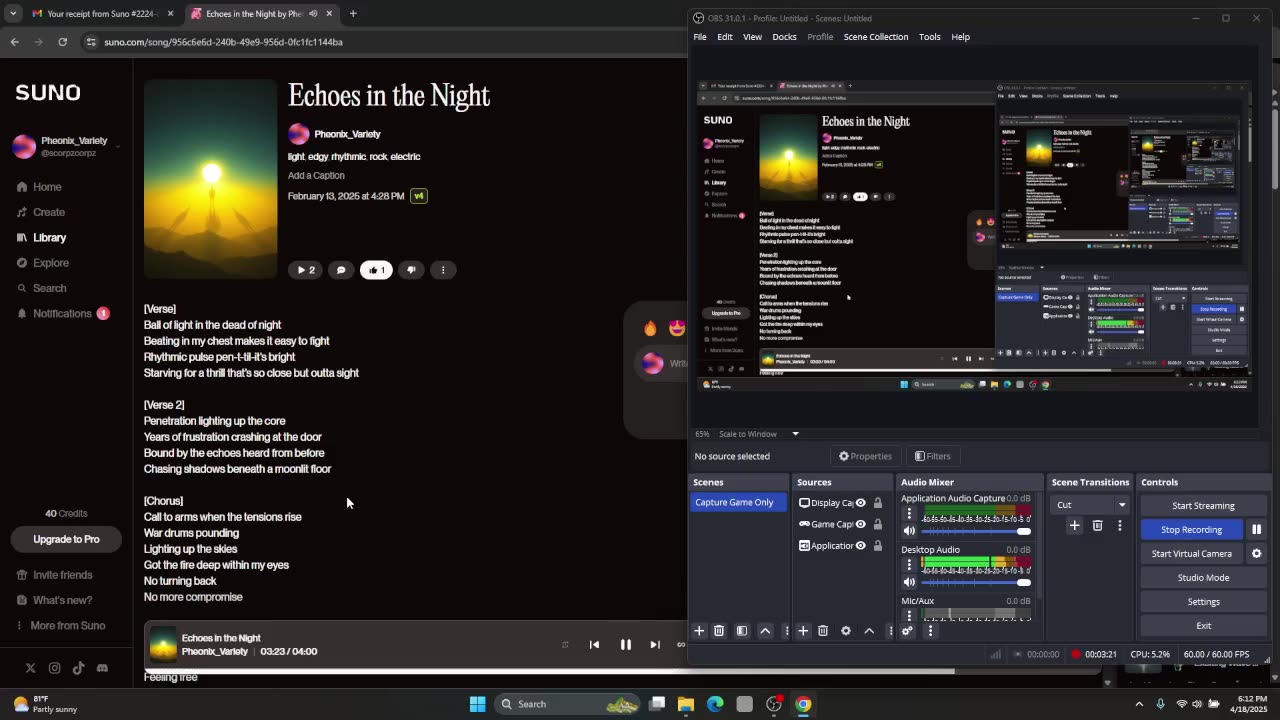Pause the song in Suno's player bar
Viewport: 1280px width, 720px height.
[x=626, y=645]
